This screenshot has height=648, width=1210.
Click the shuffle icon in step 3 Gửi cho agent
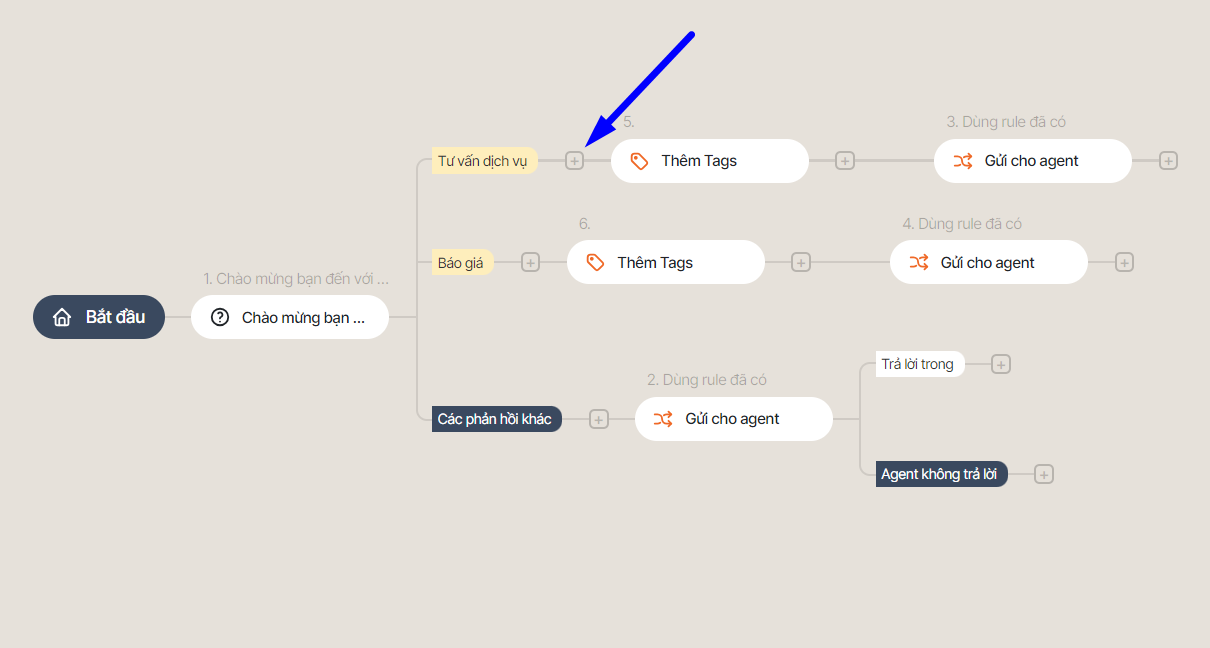(x=963, y=161)
